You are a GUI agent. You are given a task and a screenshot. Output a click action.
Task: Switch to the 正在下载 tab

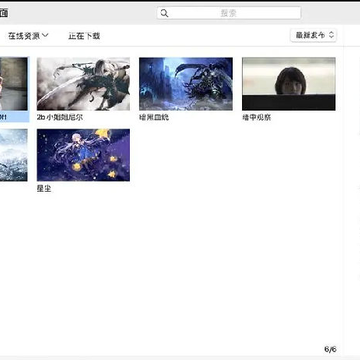tap(84, 36)
